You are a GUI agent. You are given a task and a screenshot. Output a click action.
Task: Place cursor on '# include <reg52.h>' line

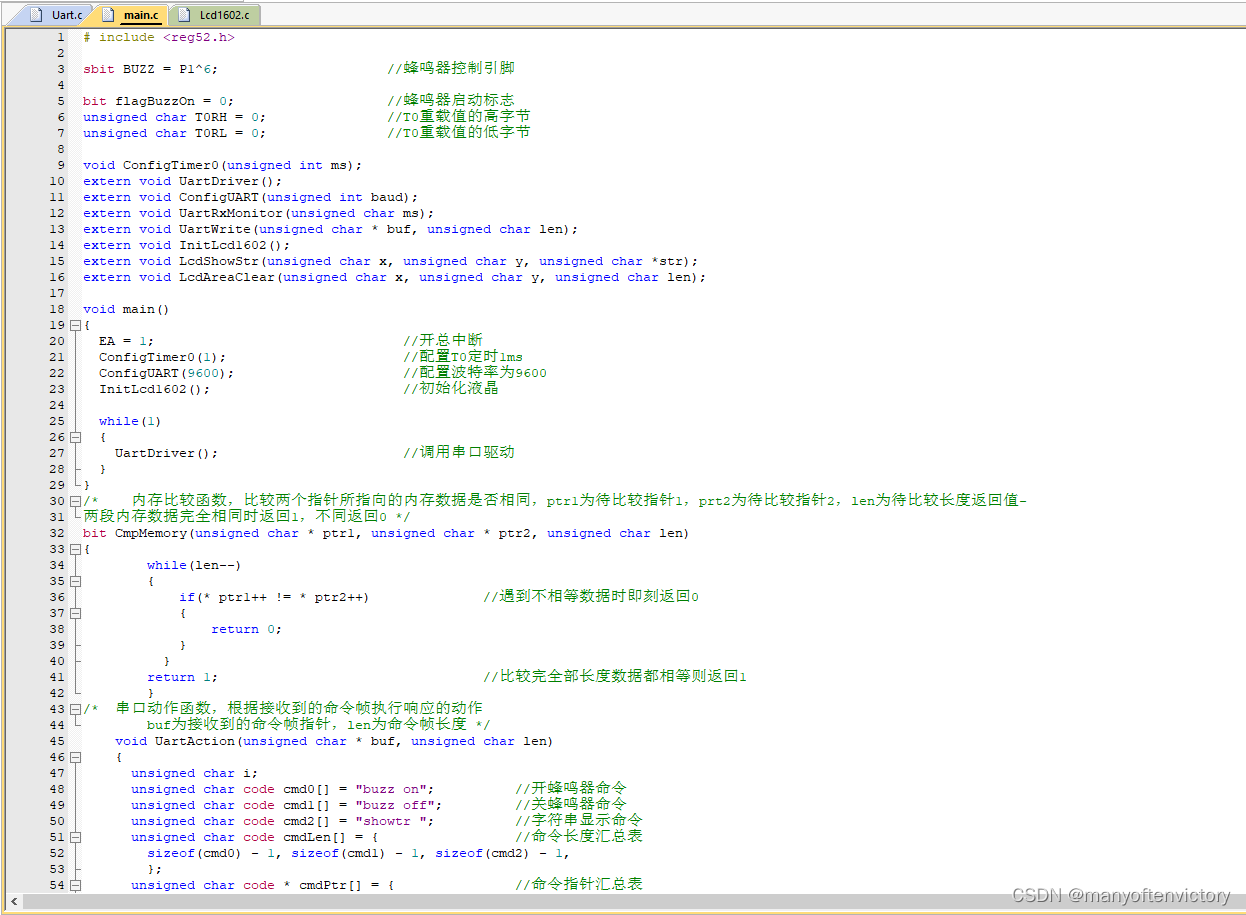click(x=159, y=37)
